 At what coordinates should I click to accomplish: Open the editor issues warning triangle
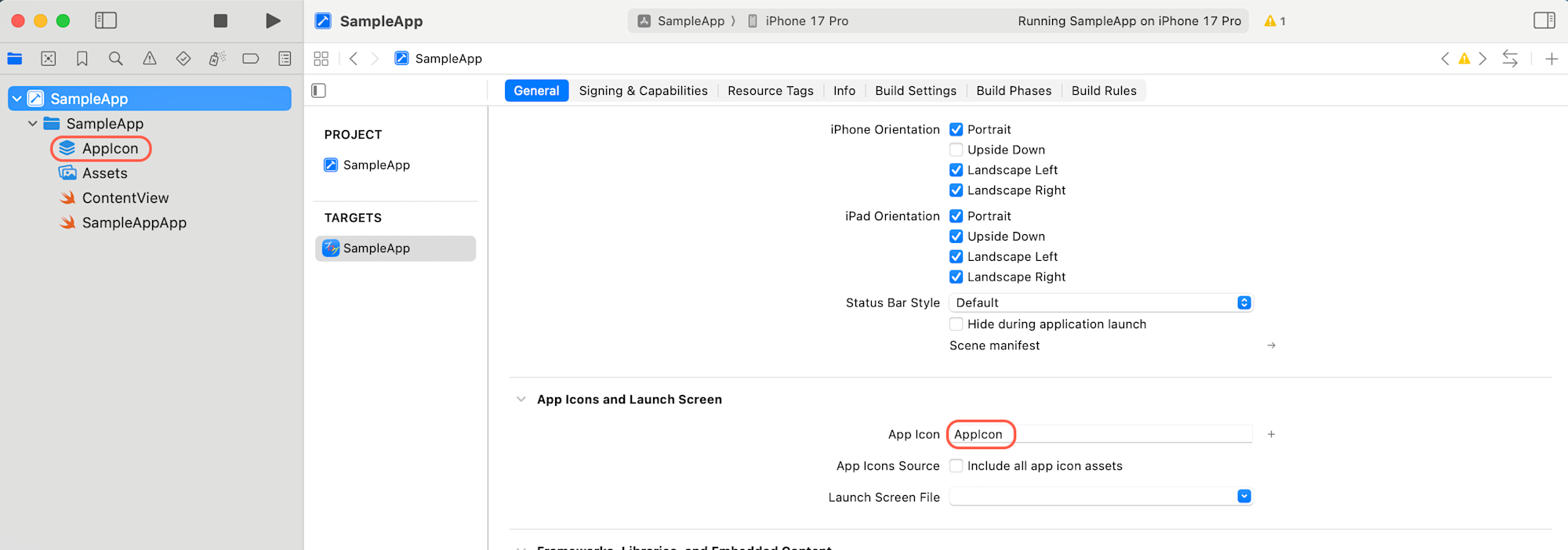(x=1464, y=59)
